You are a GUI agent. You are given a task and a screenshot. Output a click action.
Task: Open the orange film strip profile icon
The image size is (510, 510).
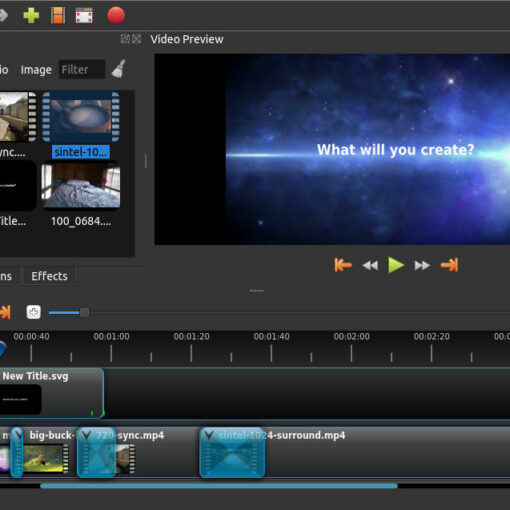tap(58, 15)
